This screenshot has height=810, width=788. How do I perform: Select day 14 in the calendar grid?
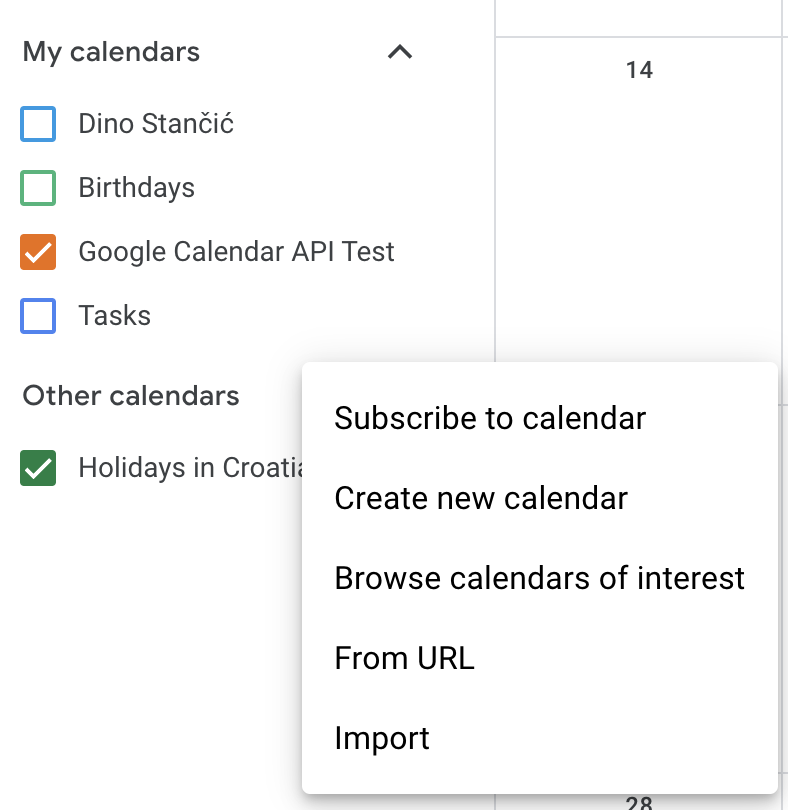click(x=639, y=70)
